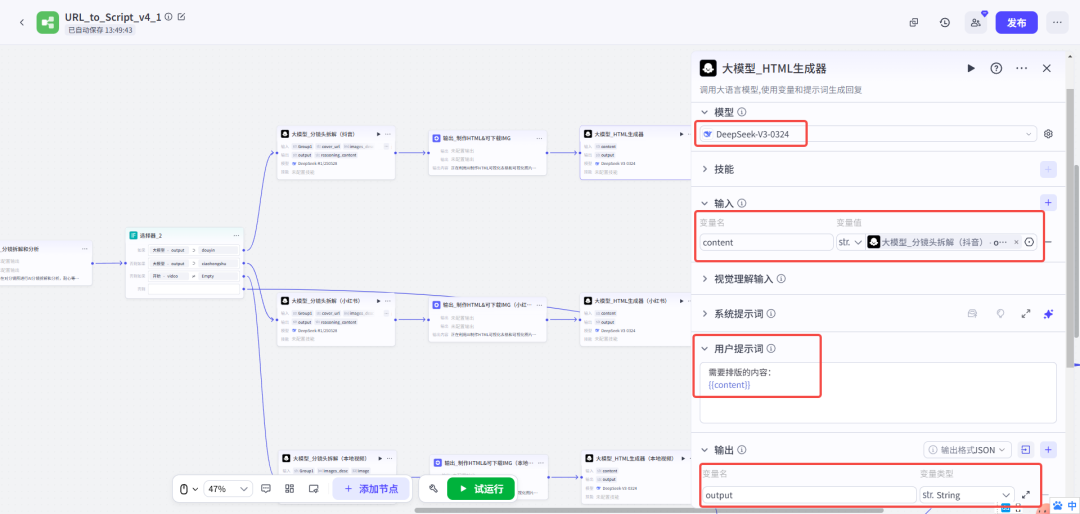The width and height of the screenshot is (1080, 514).
Task: Open the debug wrench icon in toolbar
Action: tap(433, 489)
